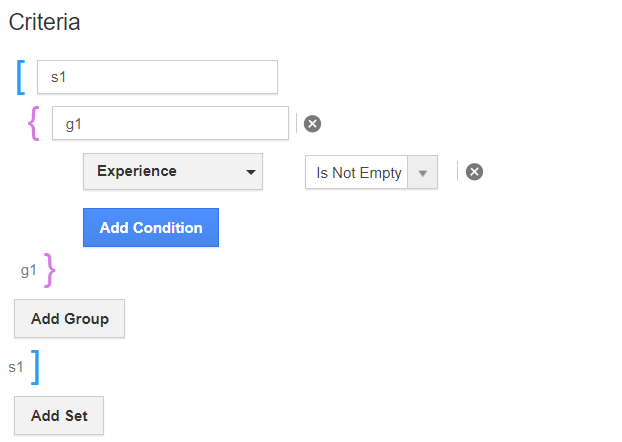Click the caret arrow on the Experience dropdown
Viewport: 622px width, 442px height.
click(249, 172)
